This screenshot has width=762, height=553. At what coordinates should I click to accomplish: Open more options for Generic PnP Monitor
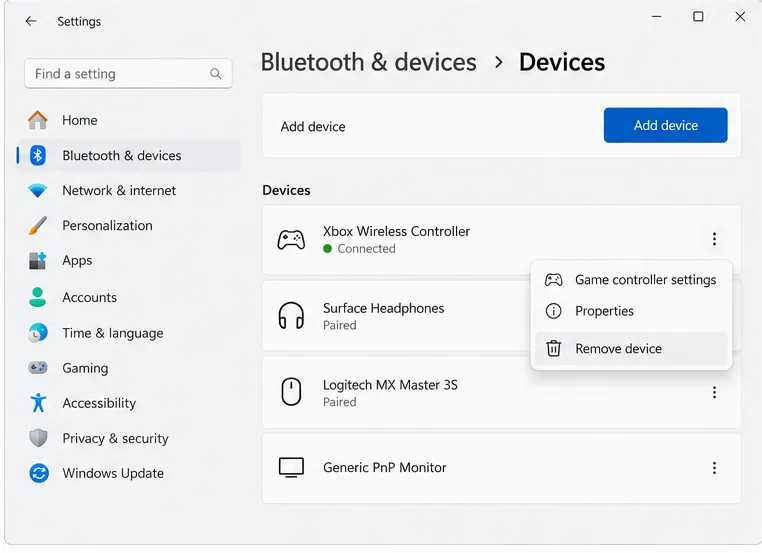pos(714,468)
